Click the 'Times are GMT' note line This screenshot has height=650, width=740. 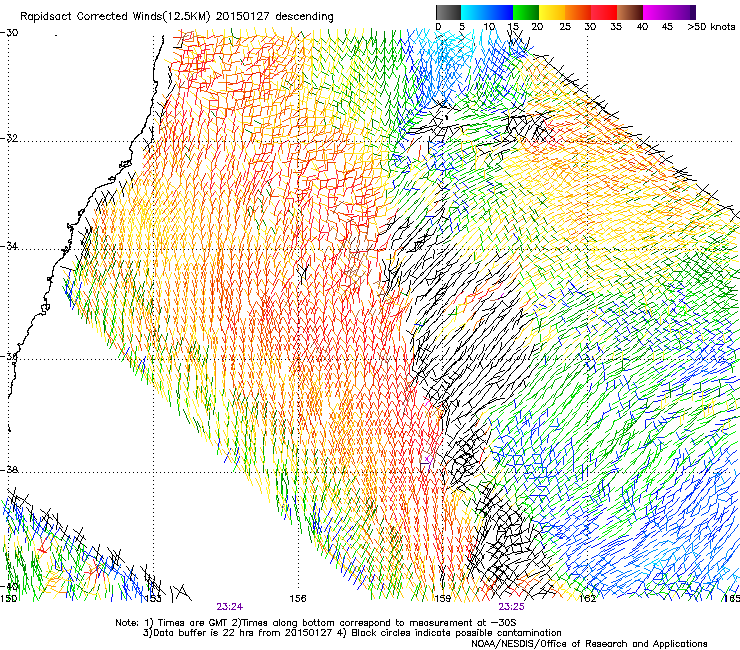pyautogui.click(x=316, y=623)
